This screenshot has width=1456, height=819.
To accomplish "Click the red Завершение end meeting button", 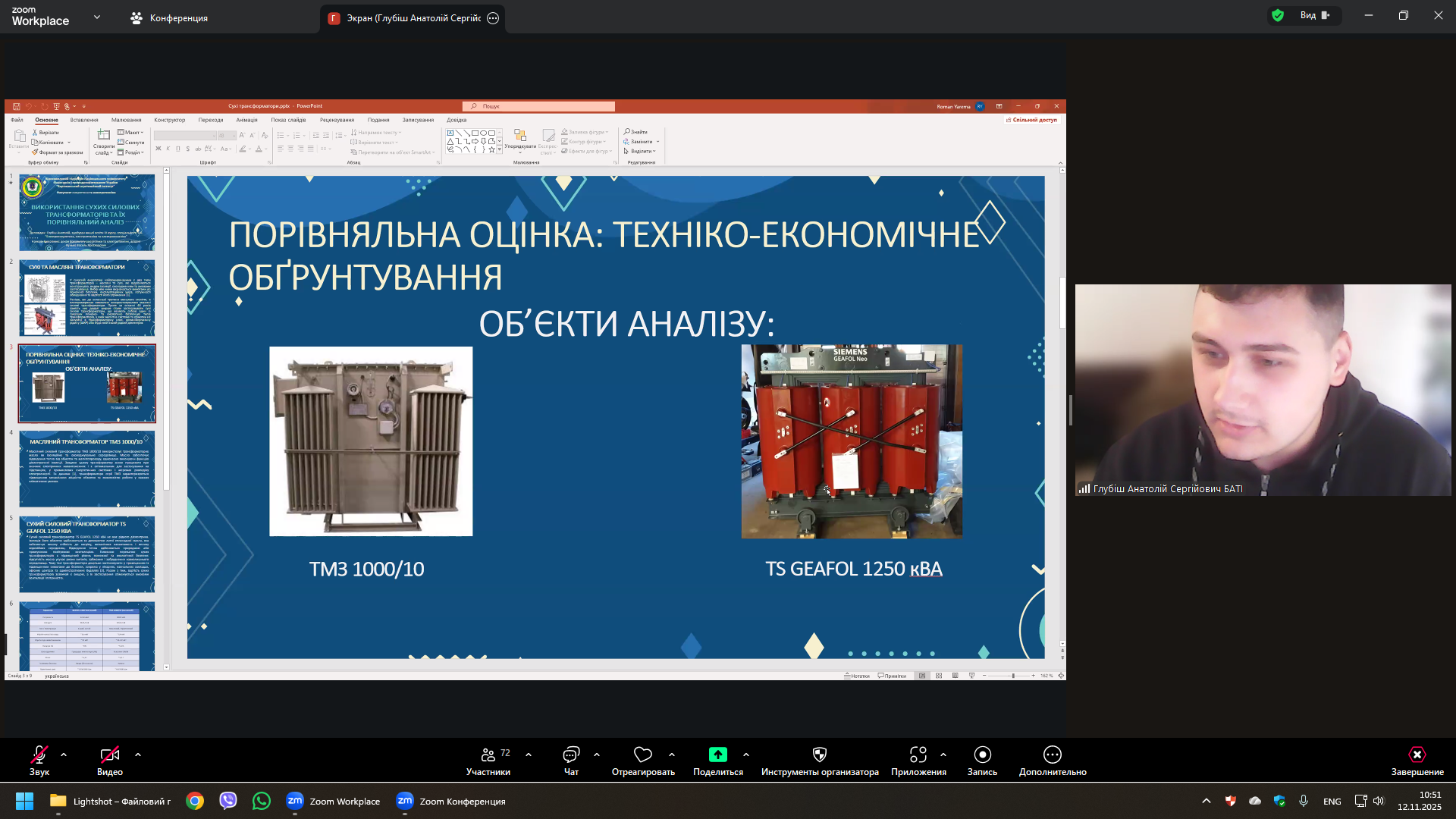I will tap(1417, 755).
